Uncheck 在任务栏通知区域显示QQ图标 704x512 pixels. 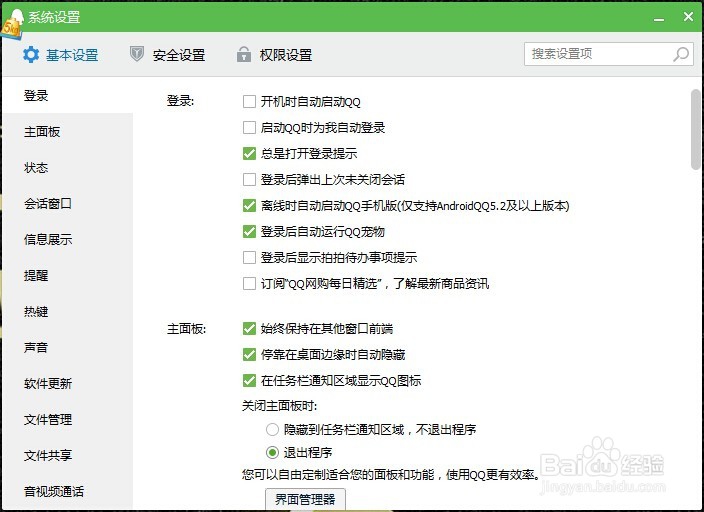click(x=249, y=381)
